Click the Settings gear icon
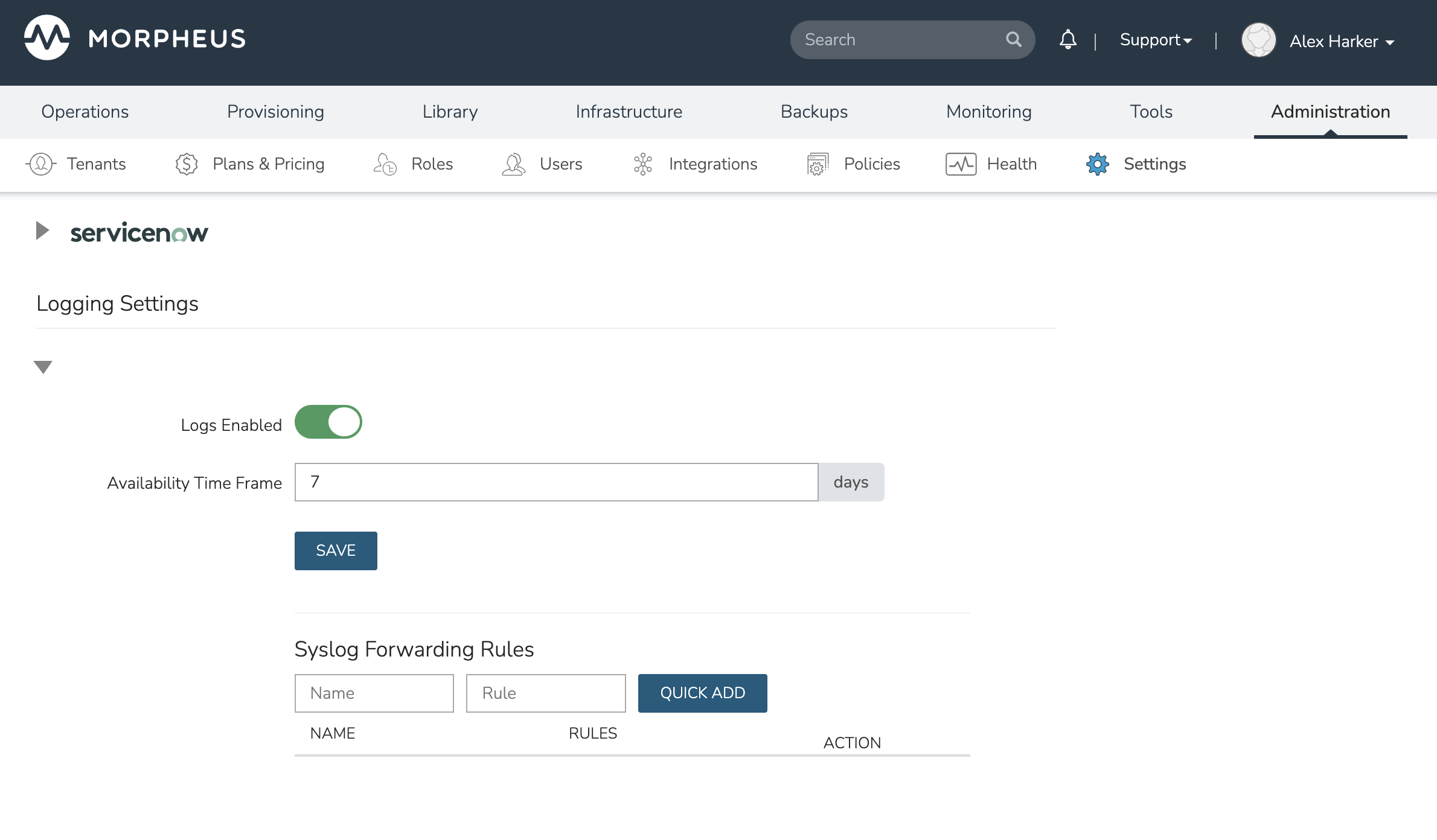This screenshot has height=840, width=1437. tap(1097, 164)
